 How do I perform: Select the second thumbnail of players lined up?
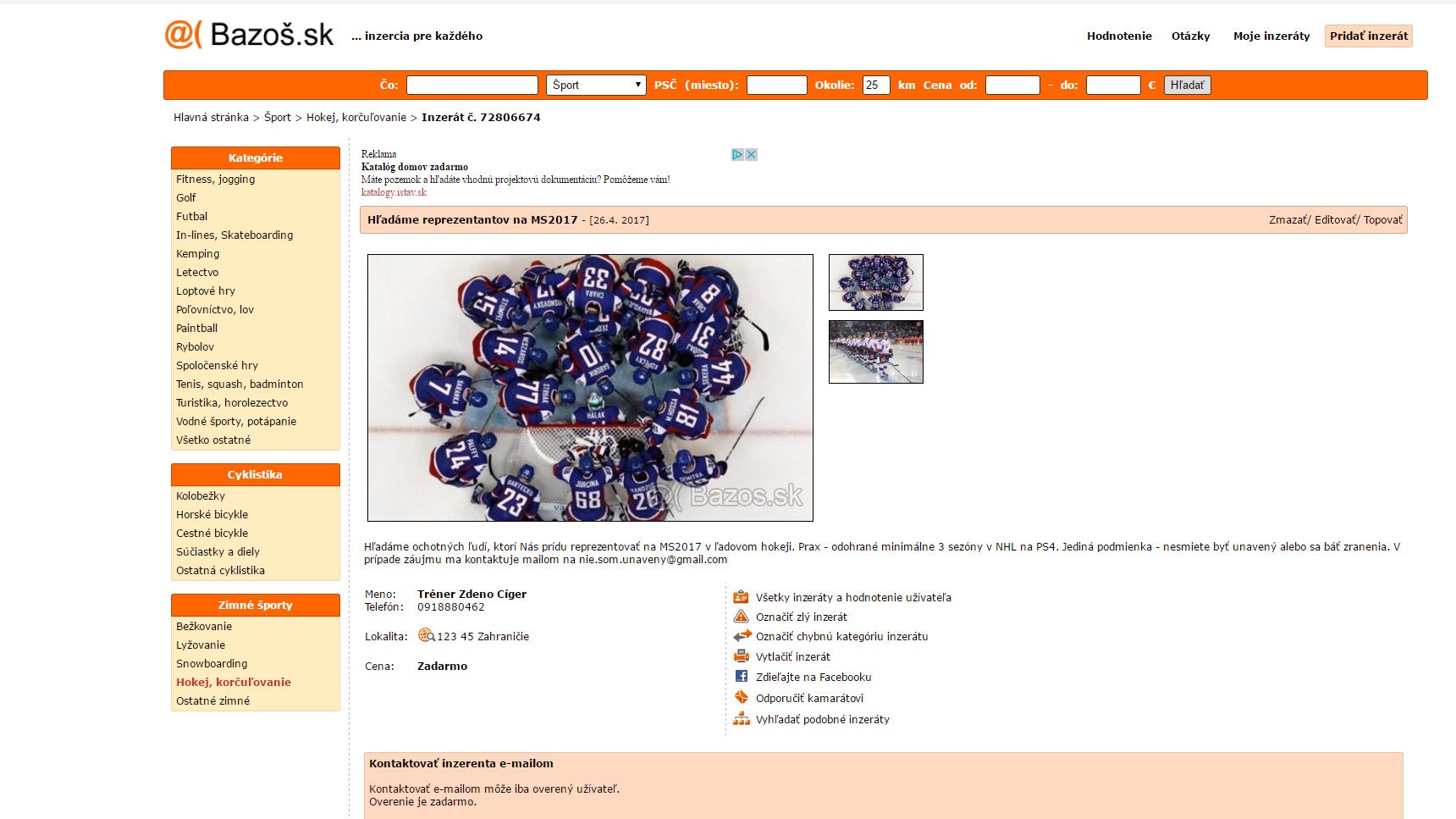pyautogui.click(x=875, y=351)
